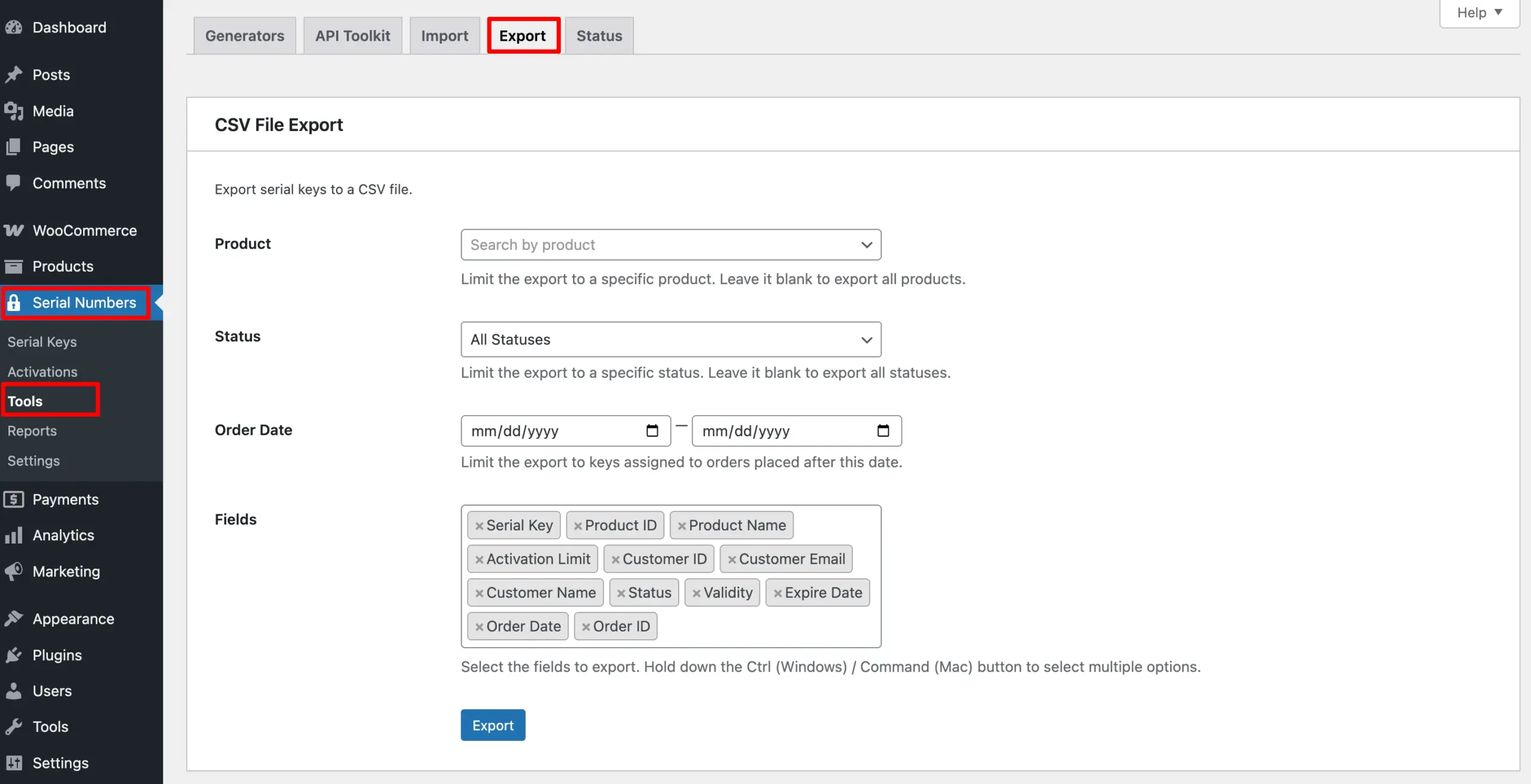
Task: Remove the Status field tag
Action: pyautogui.click(x=621, y=593)
